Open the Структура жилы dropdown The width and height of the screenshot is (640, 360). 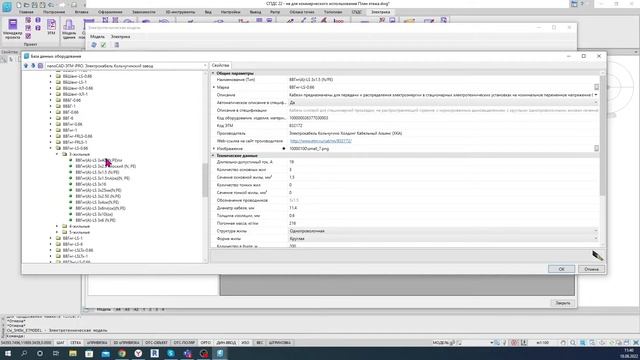click(596, 231)
